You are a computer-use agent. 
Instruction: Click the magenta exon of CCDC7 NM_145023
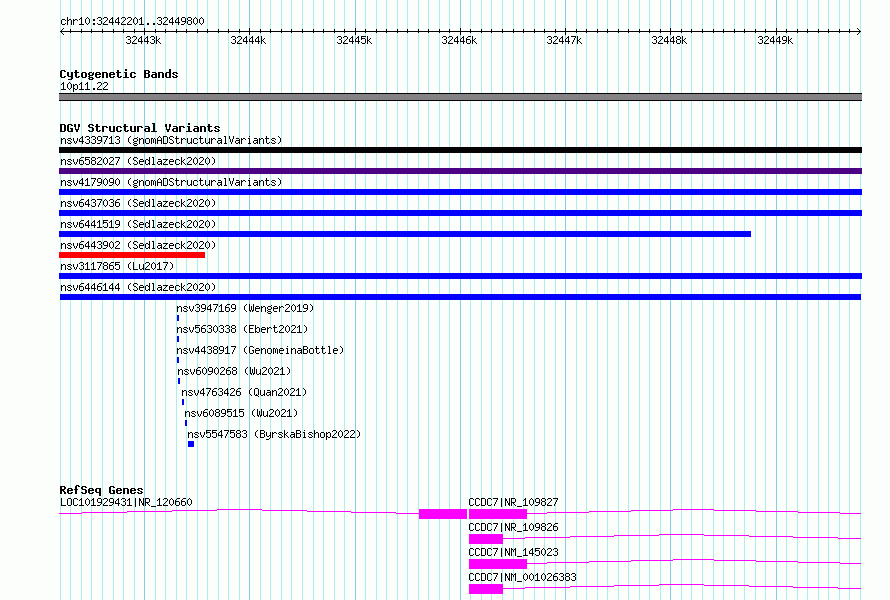498,564
